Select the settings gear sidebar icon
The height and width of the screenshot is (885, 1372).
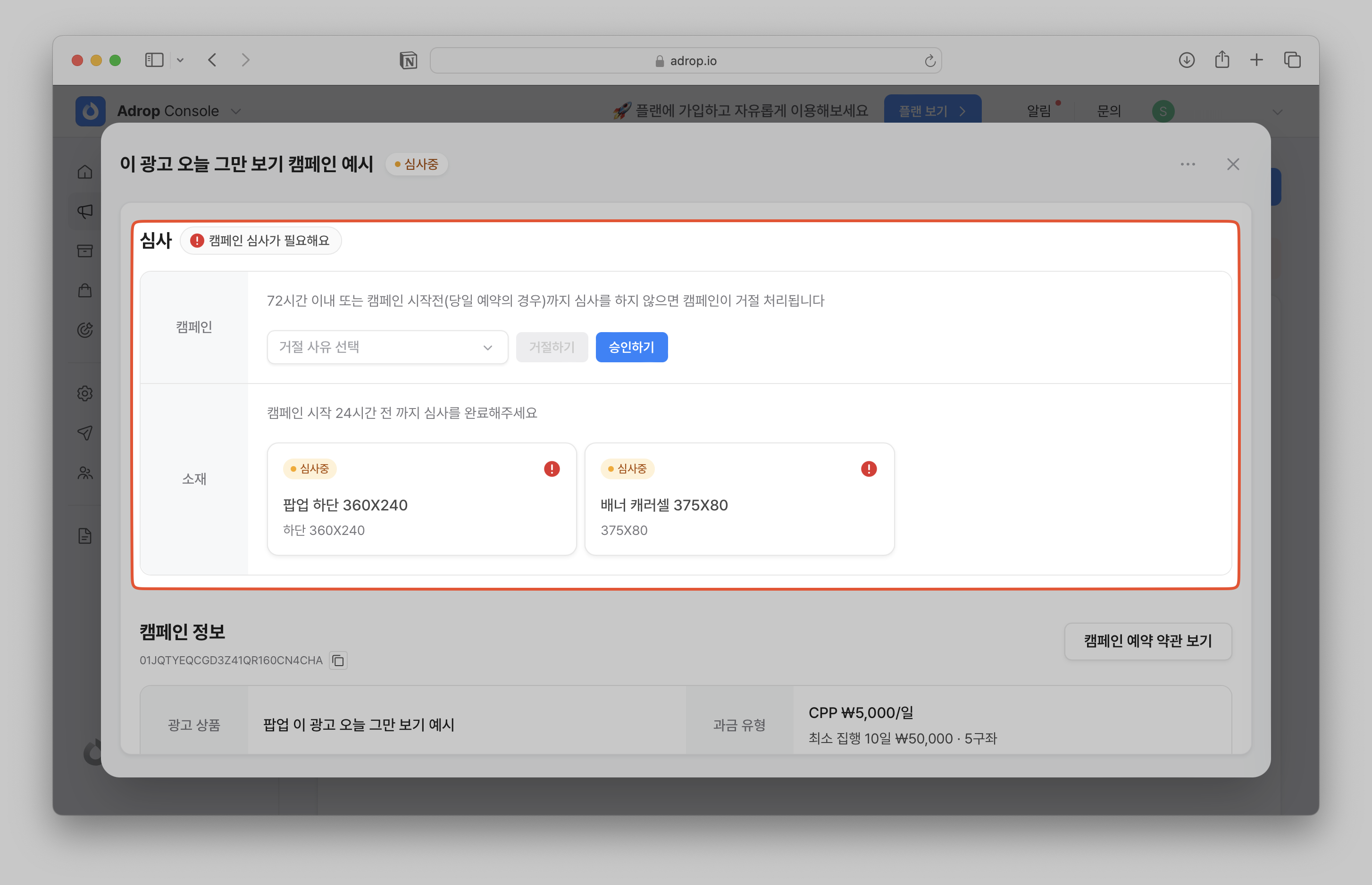[x=85, y=393]
